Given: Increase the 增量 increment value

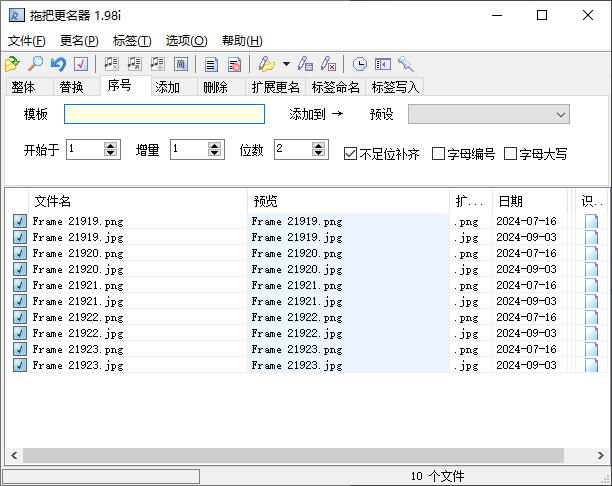Looking at the screenshot, I should coord(214,146).
